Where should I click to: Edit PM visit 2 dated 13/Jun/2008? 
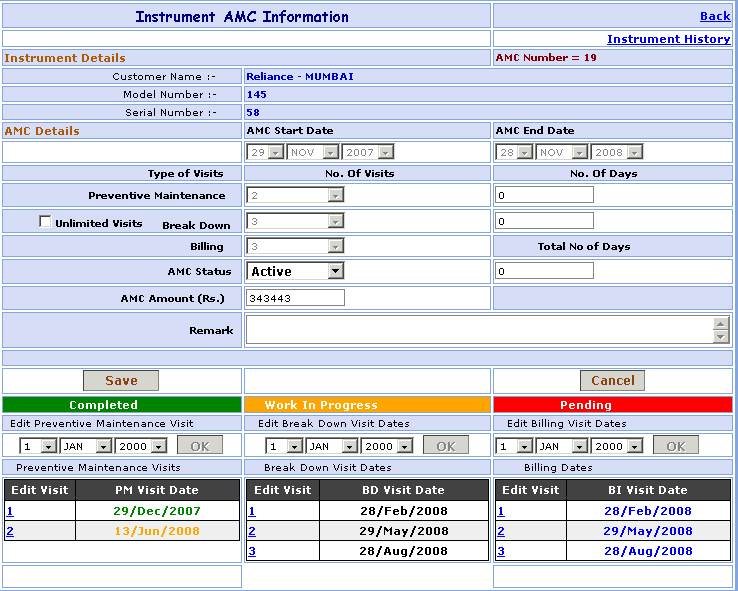click(x=10, y=531)
